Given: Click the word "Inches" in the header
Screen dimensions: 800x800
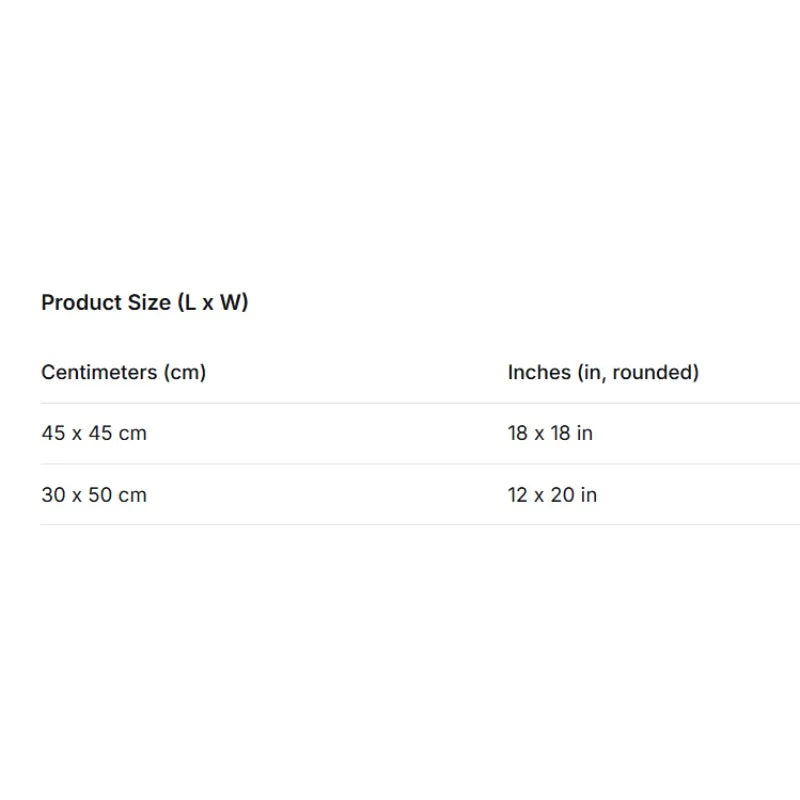Looking at the screenshot, I should coord(538,373).
